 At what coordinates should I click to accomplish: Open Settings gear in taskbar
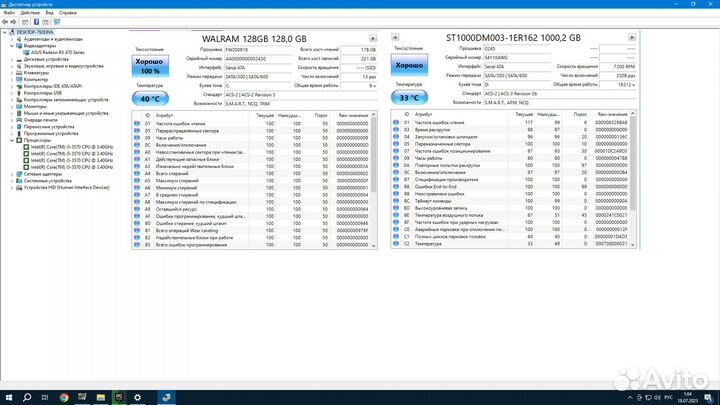137,397
